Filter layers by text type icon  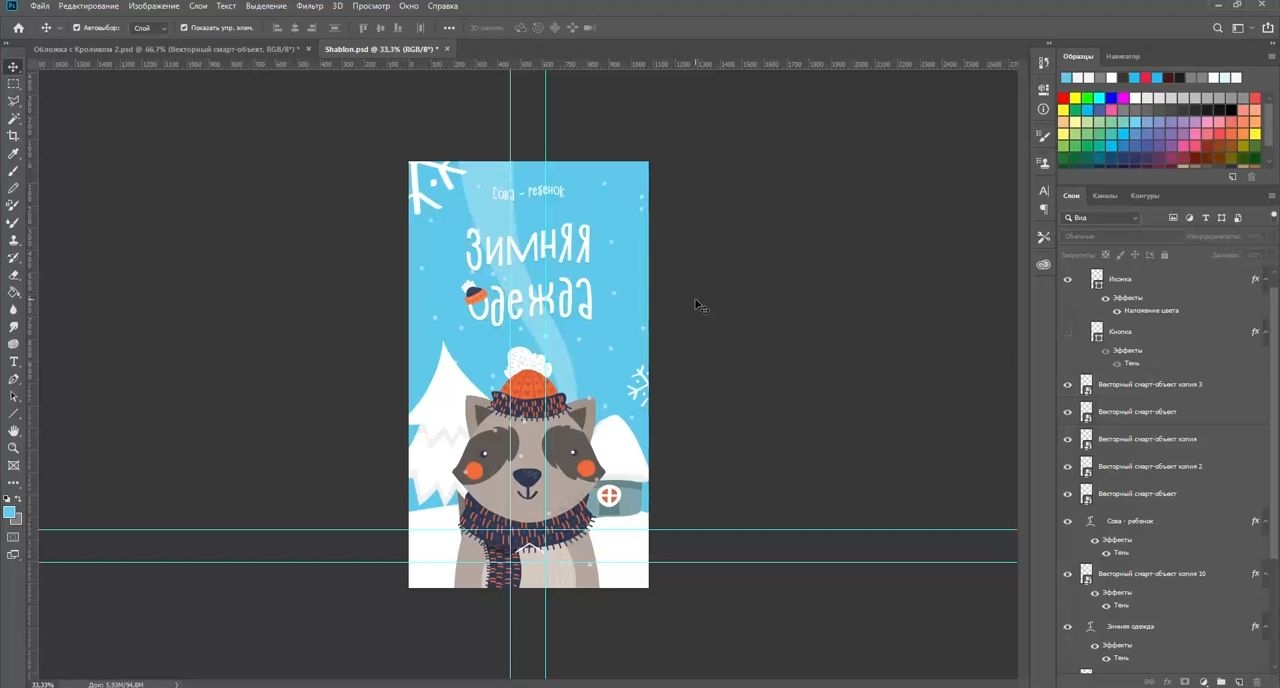pos(1206,218)
